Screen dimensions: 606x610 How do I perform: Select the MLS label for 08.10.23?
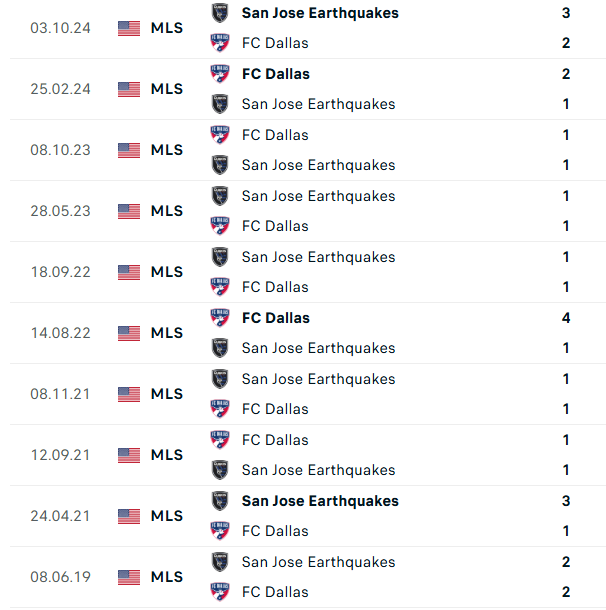(x=167, y=150)
